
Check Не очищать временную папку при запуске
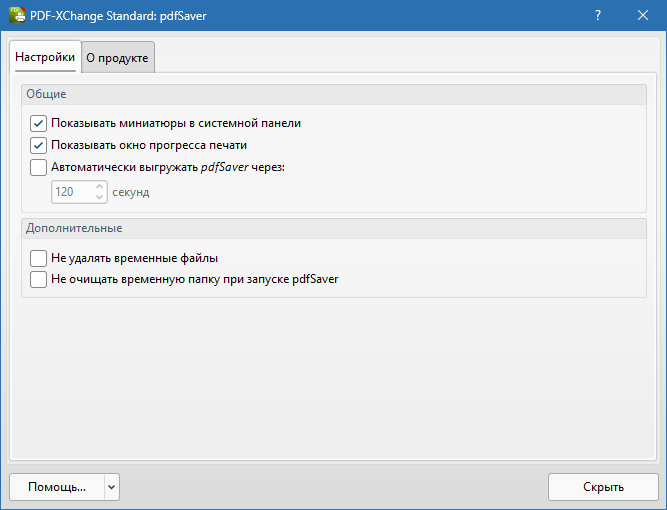point(38,279)
